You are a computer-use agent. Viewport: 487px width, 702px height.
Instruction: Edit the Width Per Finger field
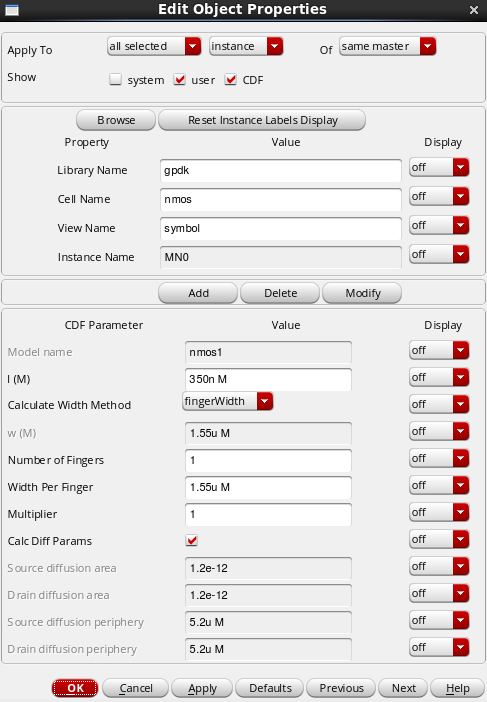coord(268,487)
